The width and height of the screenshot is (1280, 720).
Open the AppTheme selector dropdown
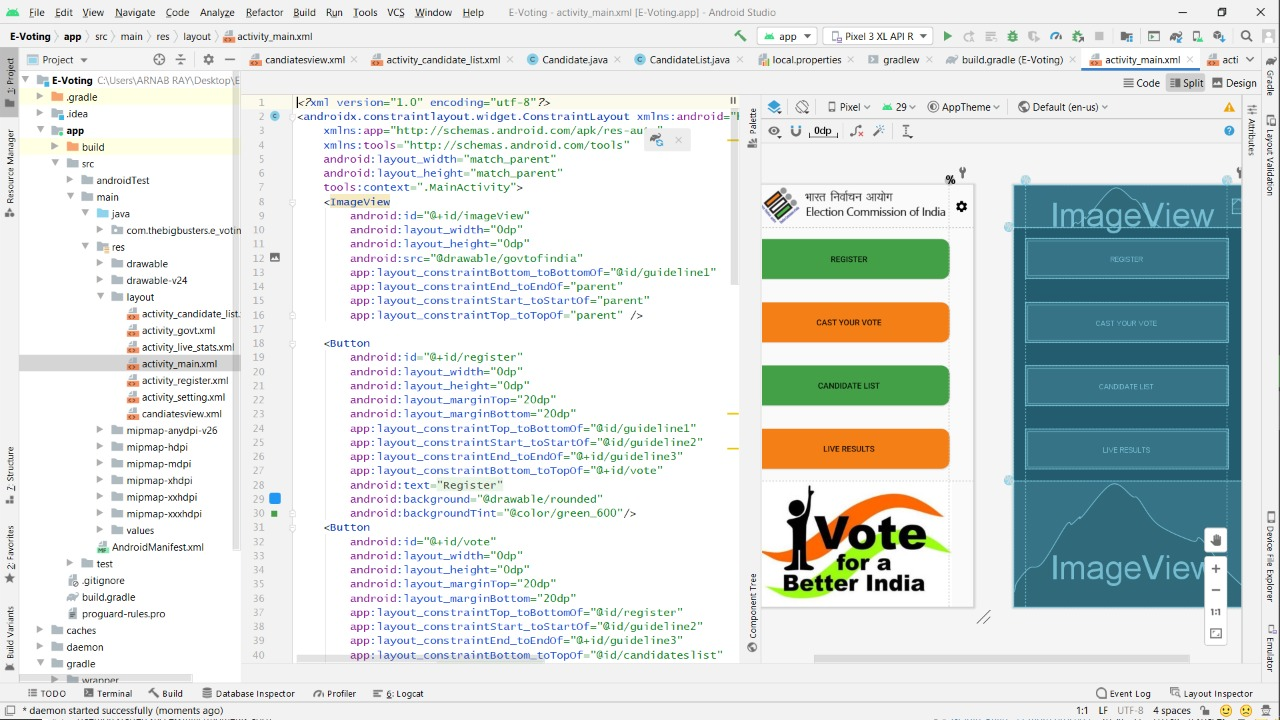(x=965, y=107)
